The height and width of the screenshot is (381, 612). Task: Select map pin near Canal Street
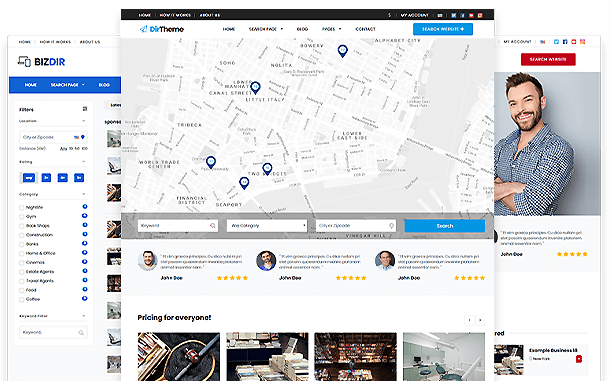(x=255, y=88)
